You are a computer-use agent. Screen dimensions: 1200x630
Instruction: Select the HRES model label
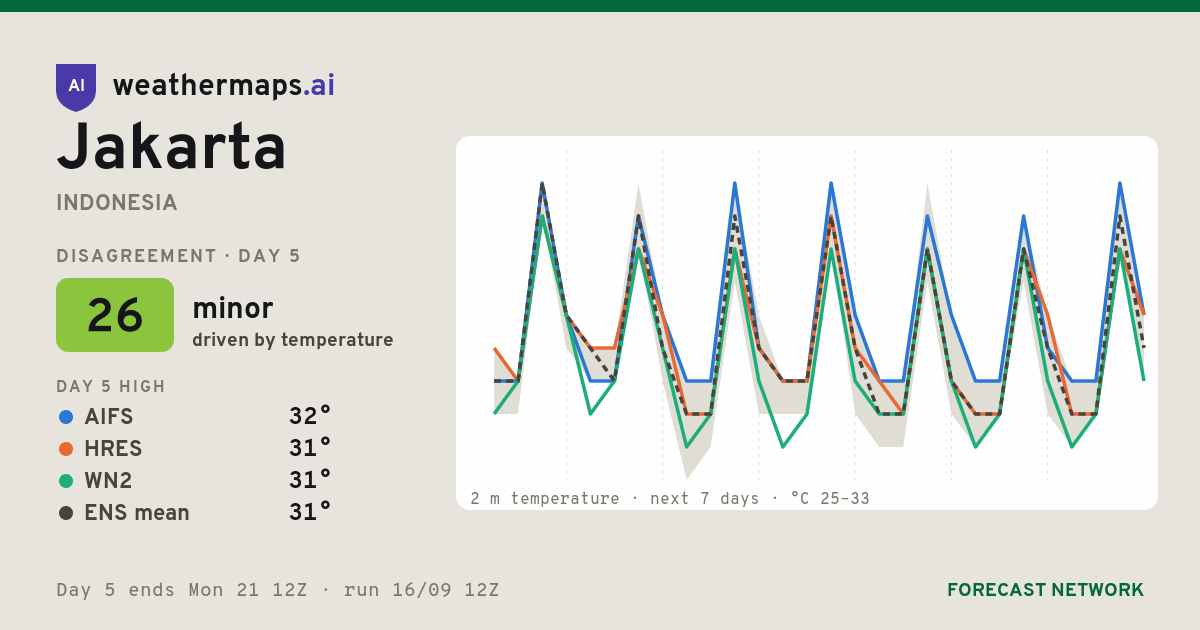(113, 449)
